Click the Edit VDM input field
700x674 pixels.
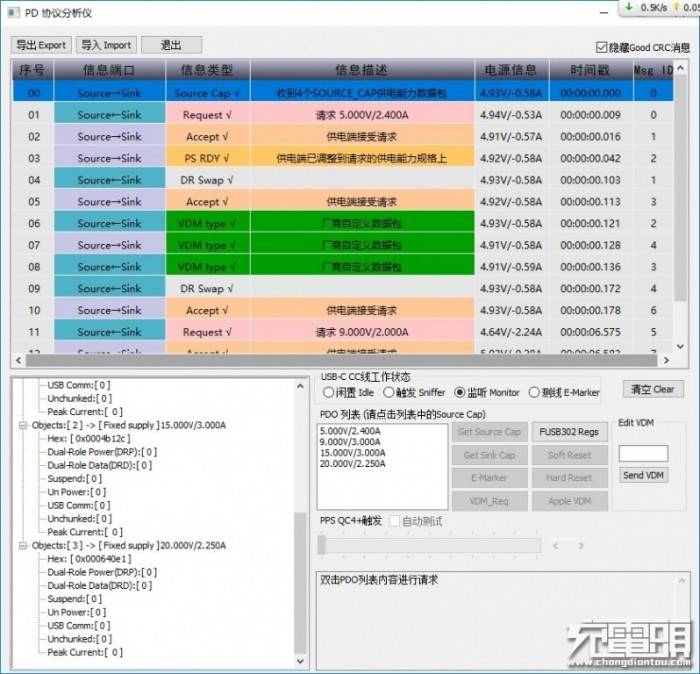tap(643, 453)
